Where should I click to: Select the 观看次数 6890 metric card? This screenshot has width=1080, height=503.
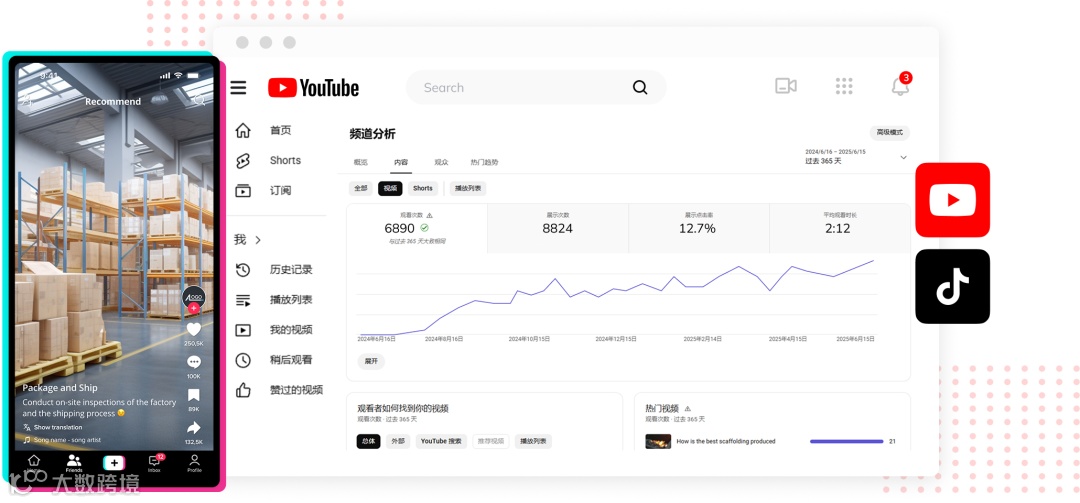[417, 228]
